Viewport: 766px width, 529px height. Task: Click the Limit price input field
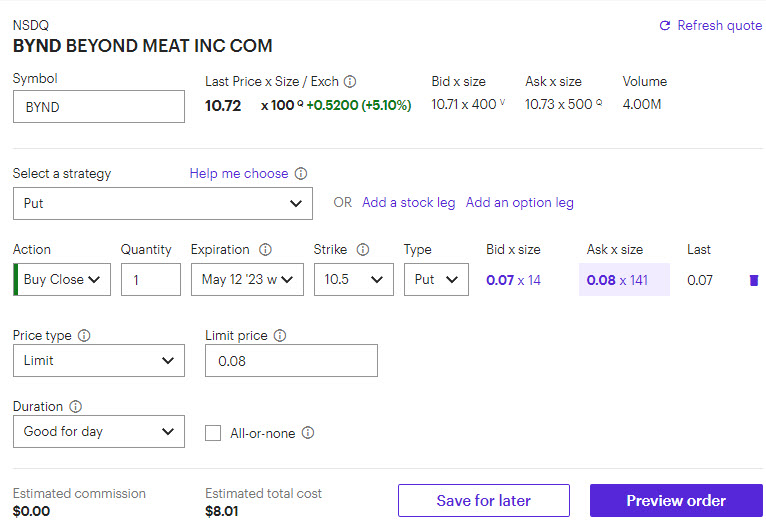291,361
